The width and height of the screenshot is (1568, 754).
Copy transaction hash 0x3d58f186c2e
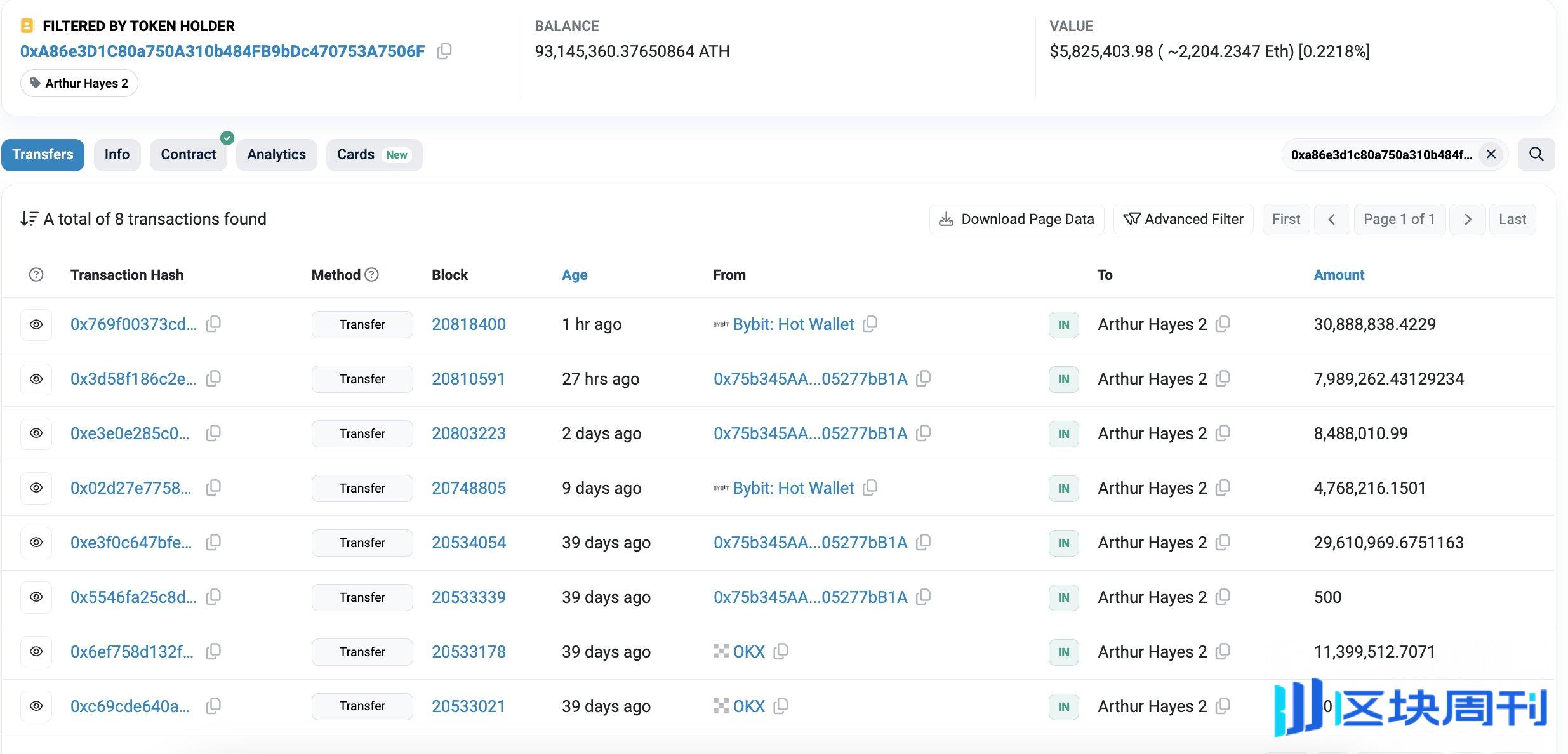click(214, 378)
